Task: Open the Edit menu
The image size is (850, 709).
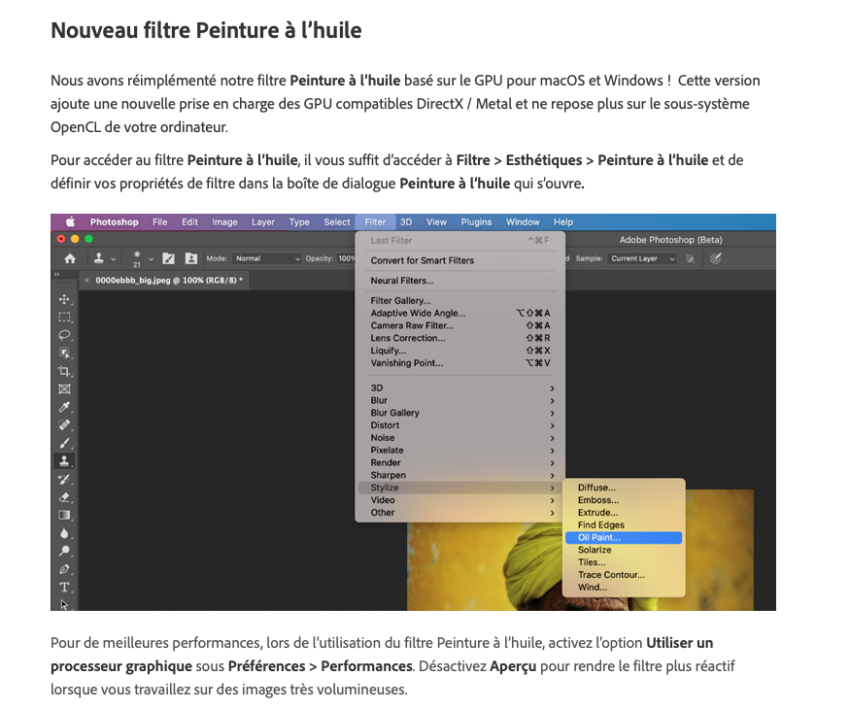Action: tap(190, 222)
